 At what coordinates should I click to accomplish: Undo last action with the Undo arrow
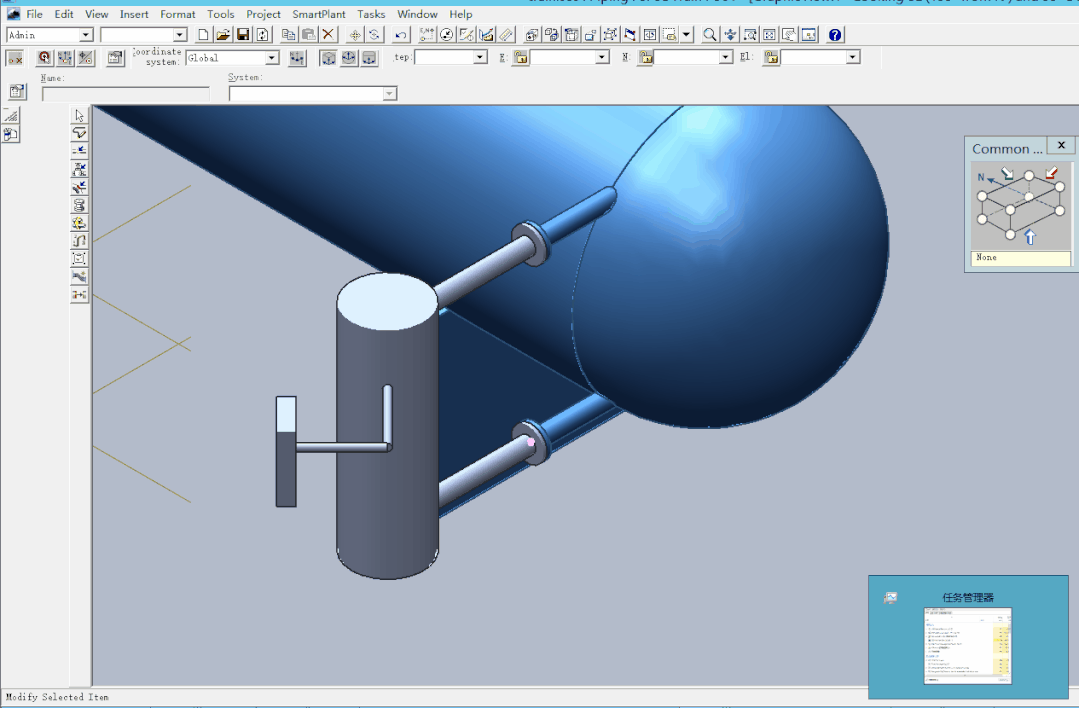401,34
